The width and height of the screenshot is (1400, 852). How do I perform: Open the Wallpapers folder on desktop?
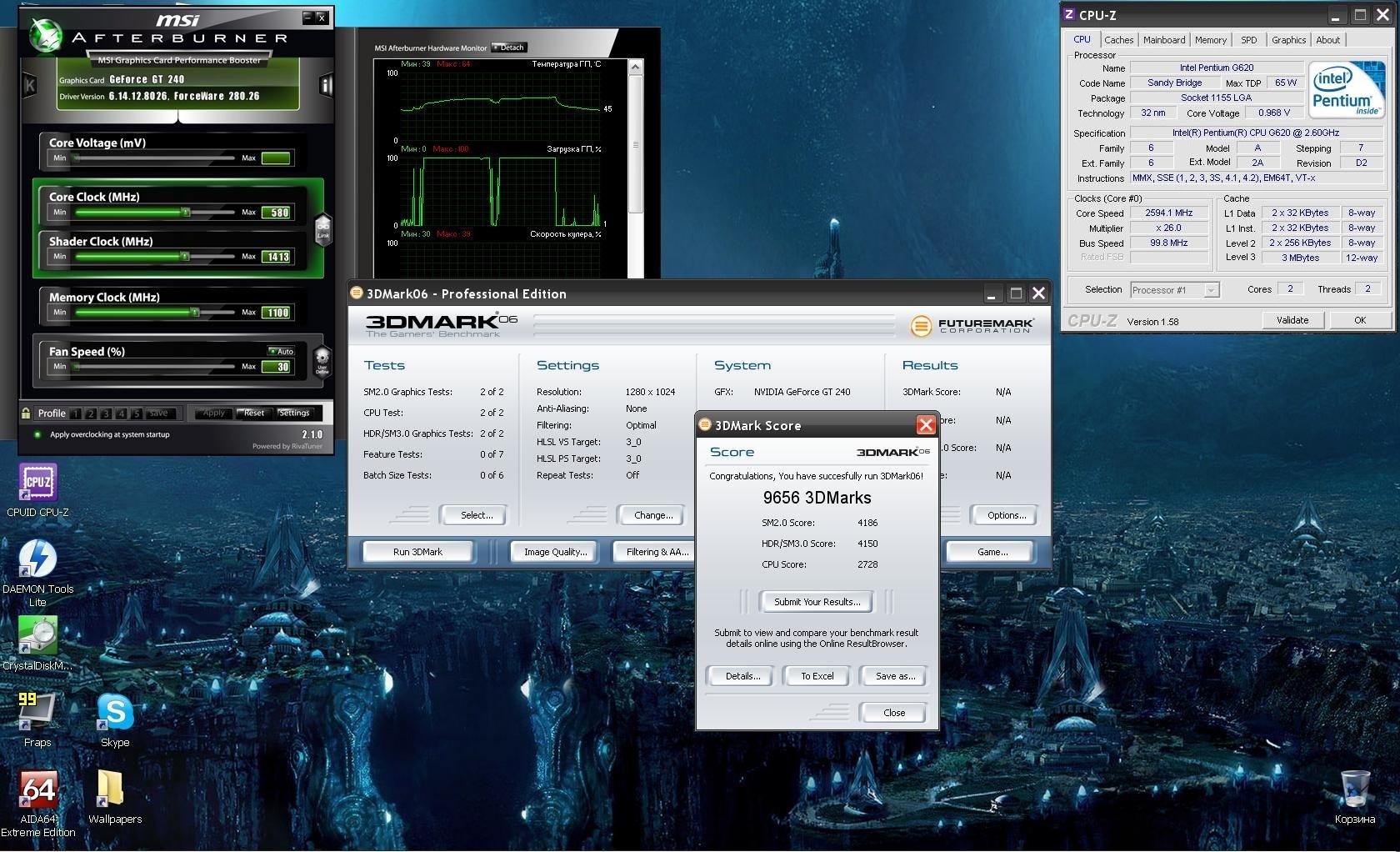point(115,797)
